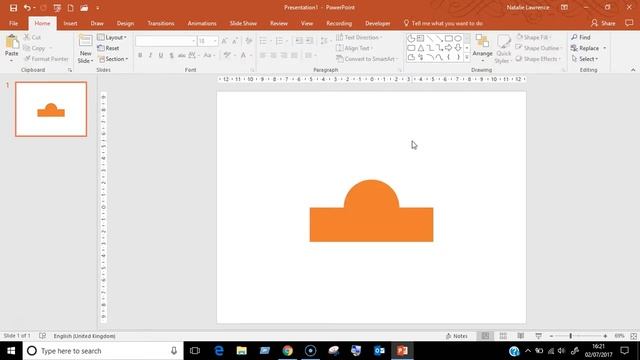Pick the down arrow shape in the gallery
The width and height of the screenshot is (640, 360).
pyautogui.click(x=458, y=48)
